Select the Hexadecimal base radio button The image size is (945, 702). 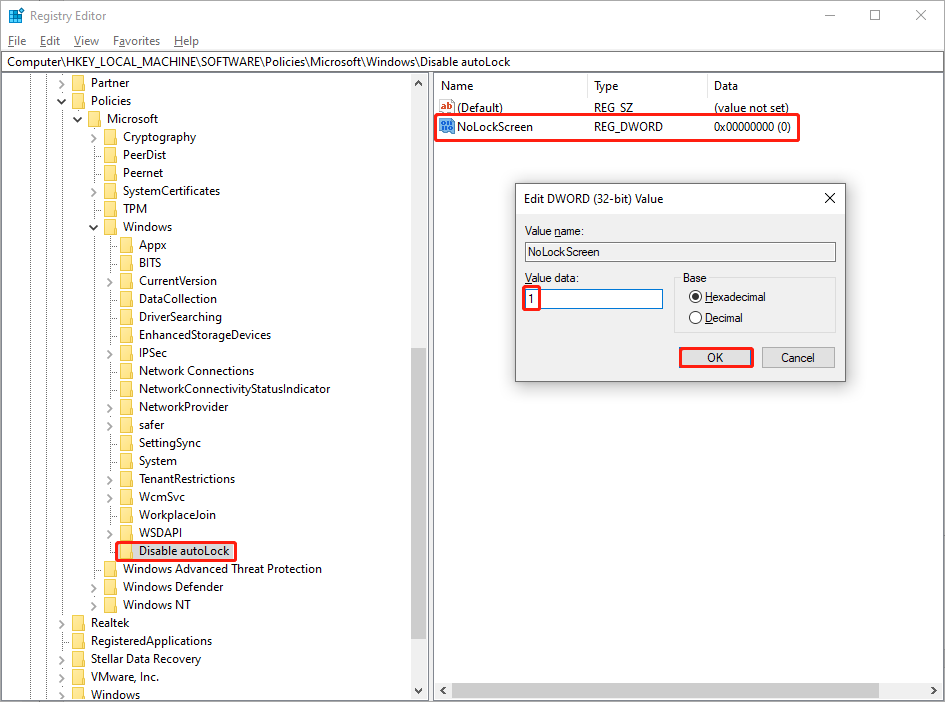coord(695,297)
